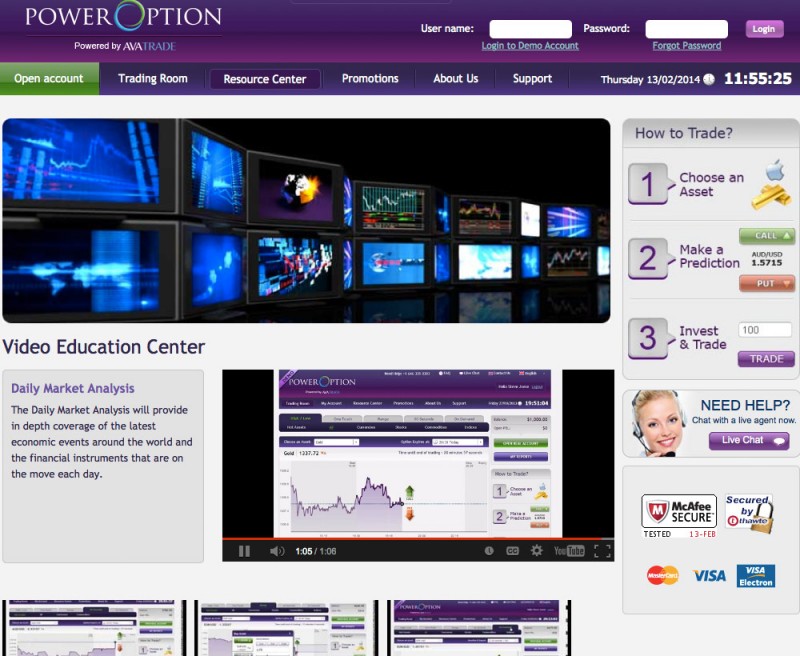Viewport: 800px width, 656px height.
Task: Click the 1:05 / 1:06 video time
Action: pos(316,551)
